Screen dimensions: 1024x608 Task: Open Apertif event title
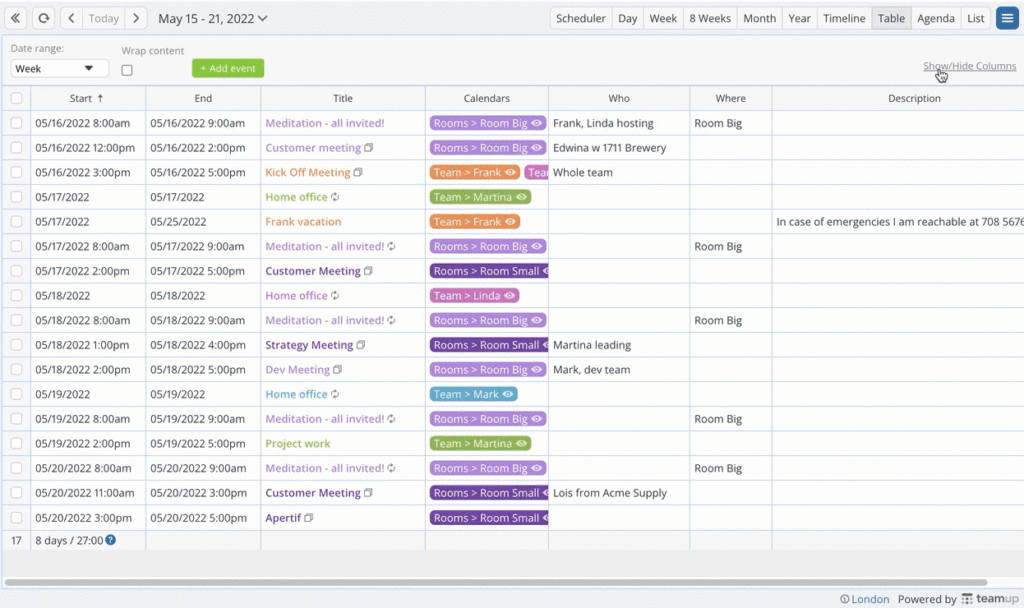coord(283,518)
